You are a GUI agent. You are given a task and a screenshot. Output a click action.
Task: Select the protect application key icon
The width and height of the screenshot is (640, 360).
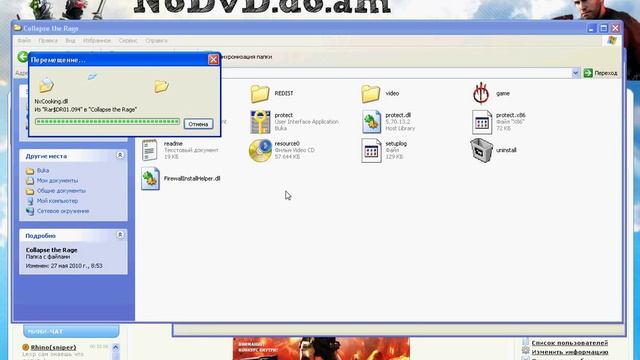(260, 122)
